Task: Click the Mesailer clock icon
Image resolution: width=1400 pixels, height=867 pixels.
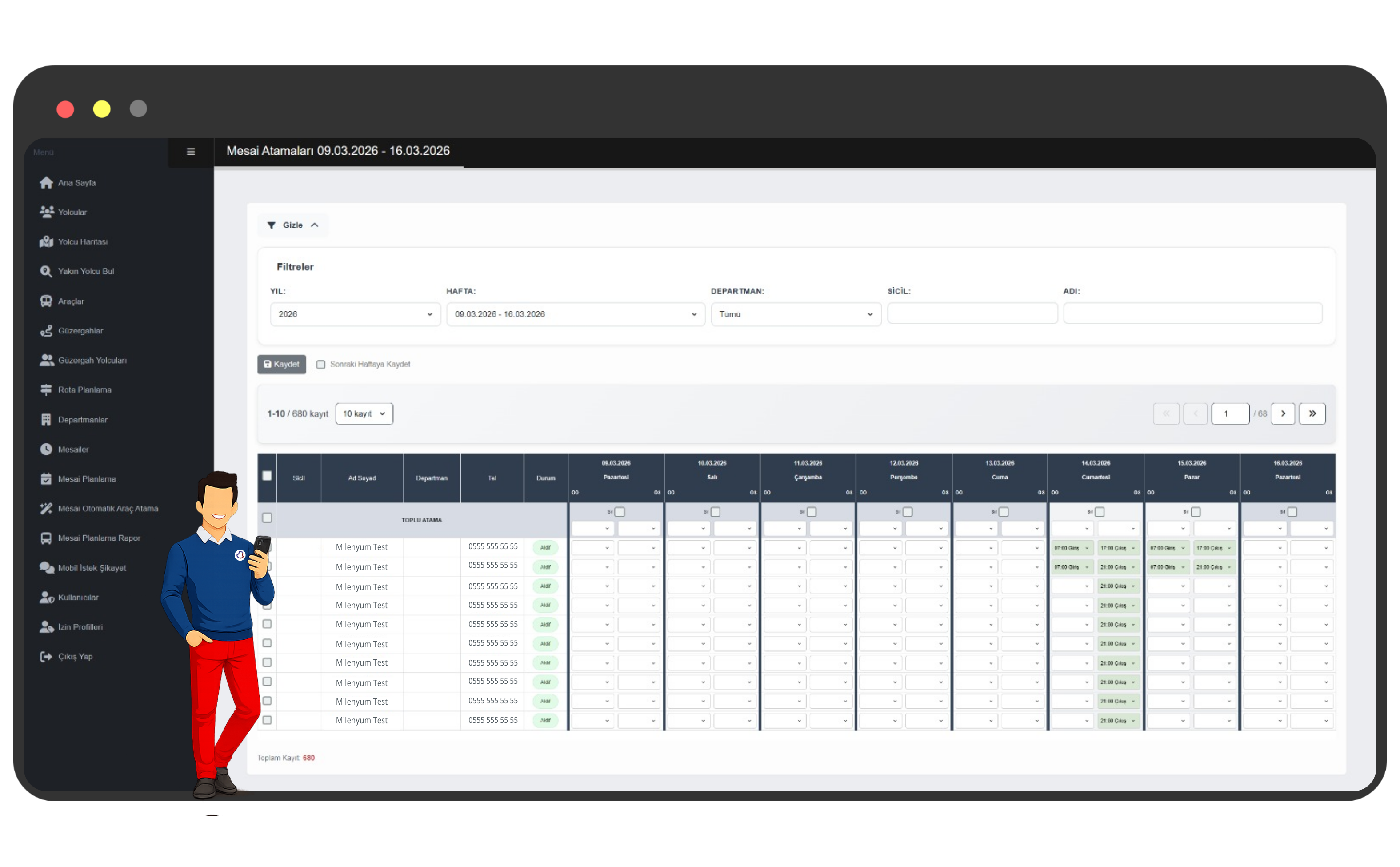Action: tap(46, 450)
